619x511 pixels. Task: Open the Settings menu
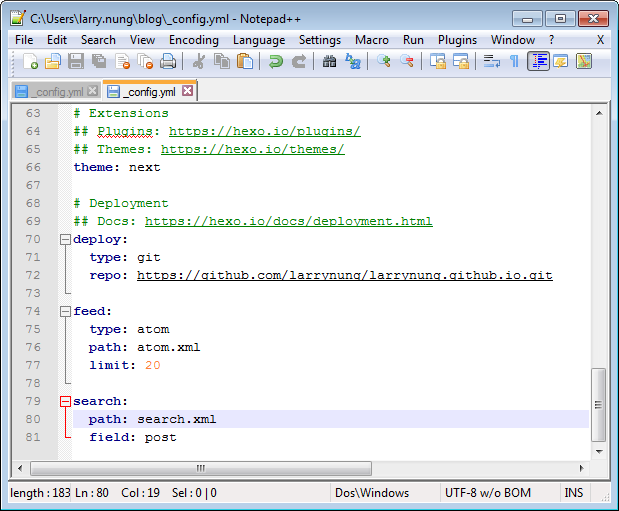[x=320, y=40]
